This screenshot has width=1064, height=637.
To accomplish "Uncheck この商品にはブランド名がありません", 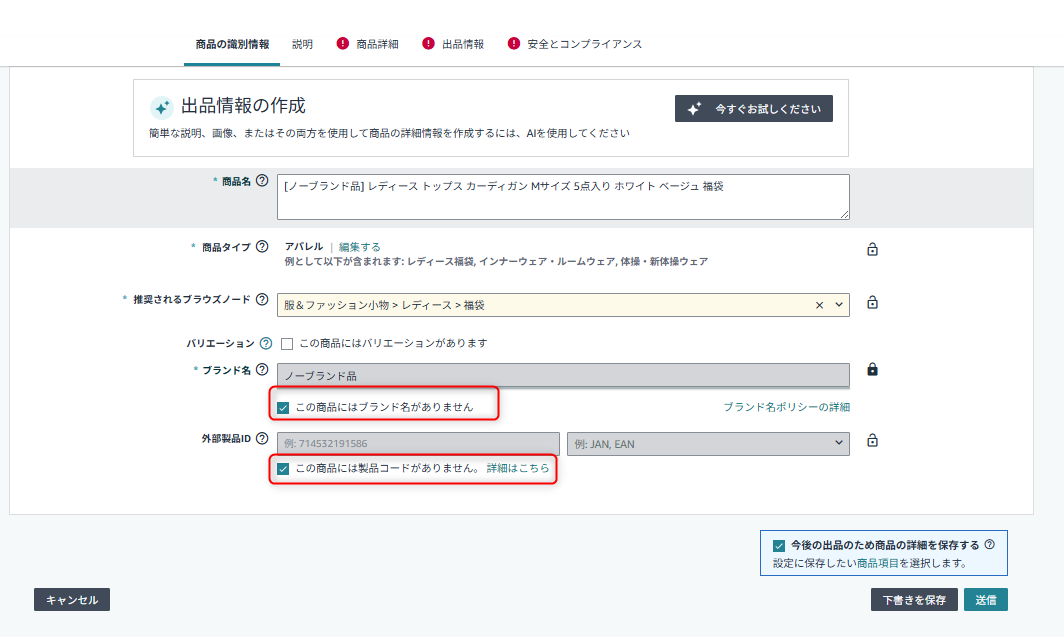I will [x=284, y=408].
